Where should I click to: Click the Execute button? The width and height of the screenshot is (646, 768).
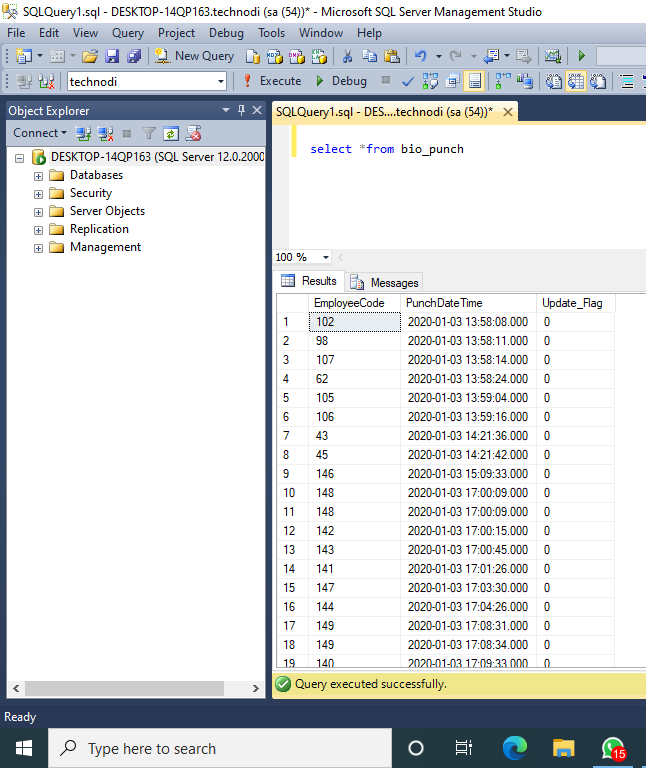272,81
